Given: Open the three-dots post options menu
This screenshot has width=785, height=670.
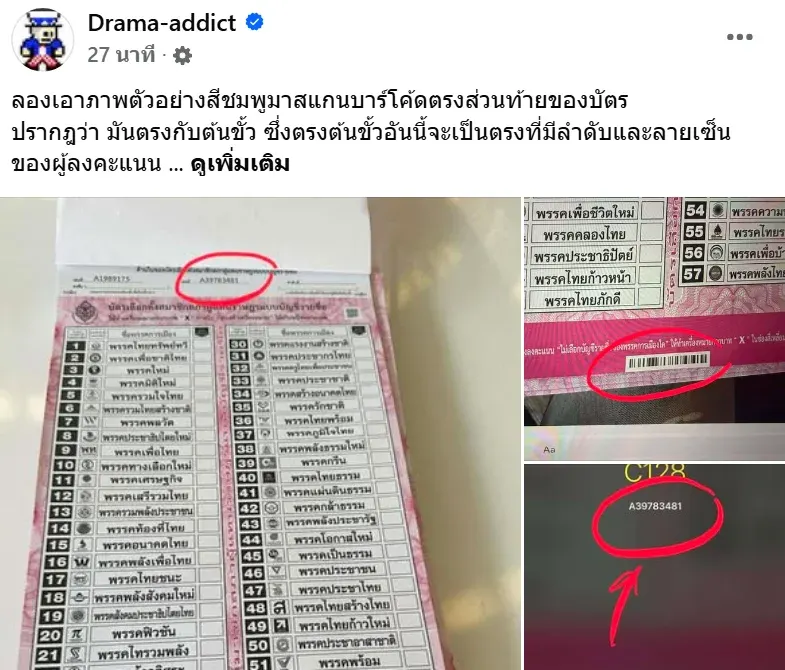Looking at the screenshot, I should pos(739,37).
